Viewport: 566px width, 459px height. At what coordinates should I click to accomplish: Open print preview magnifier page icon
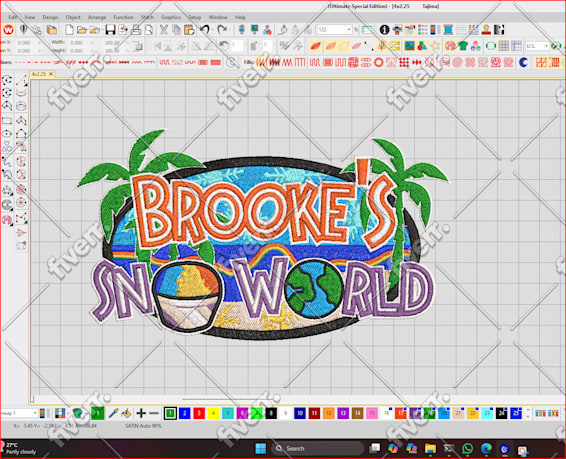tap(149, 30)
